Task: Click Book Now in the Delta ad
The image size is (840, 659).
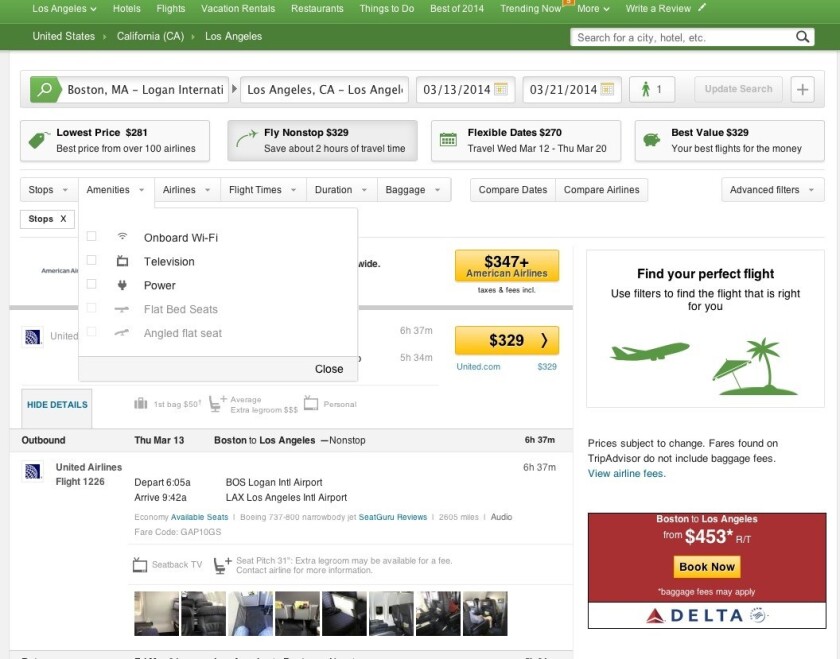Action: [707, 567]
